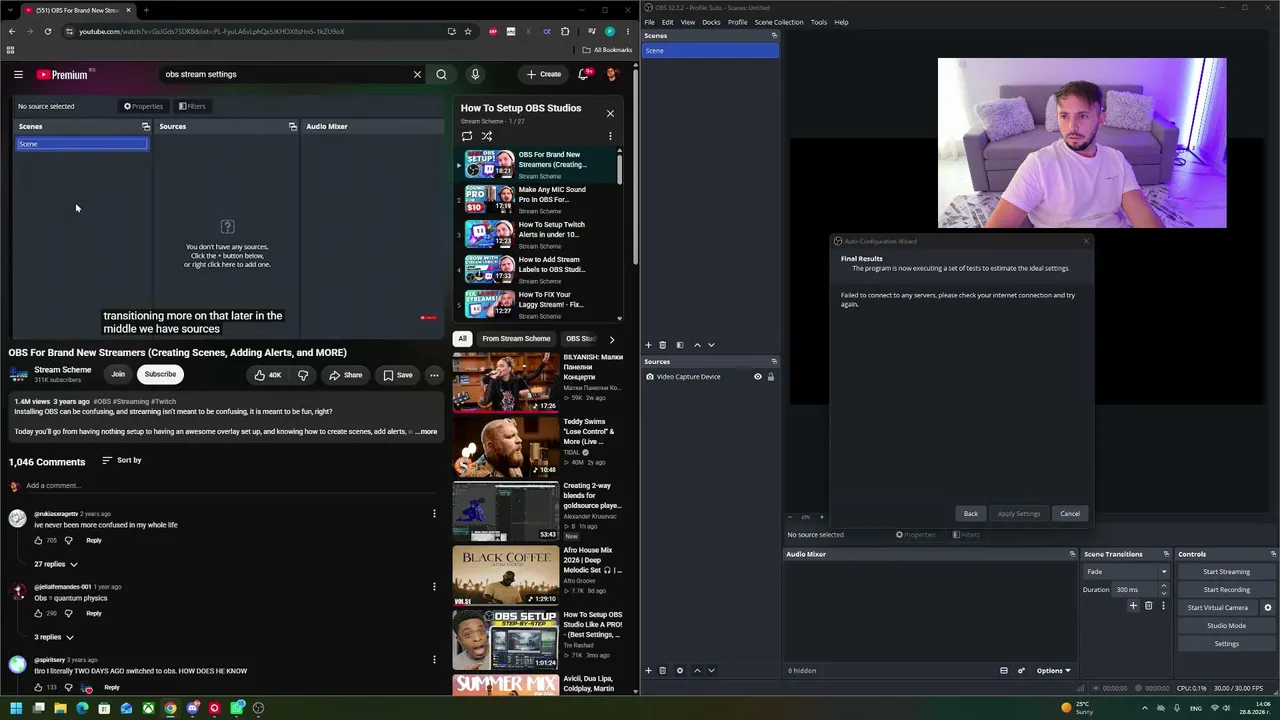Image resolution: width=1280 pixels, height=720 pixels.
Task: Open OBS Tools menu
Action: click(819, 22)
